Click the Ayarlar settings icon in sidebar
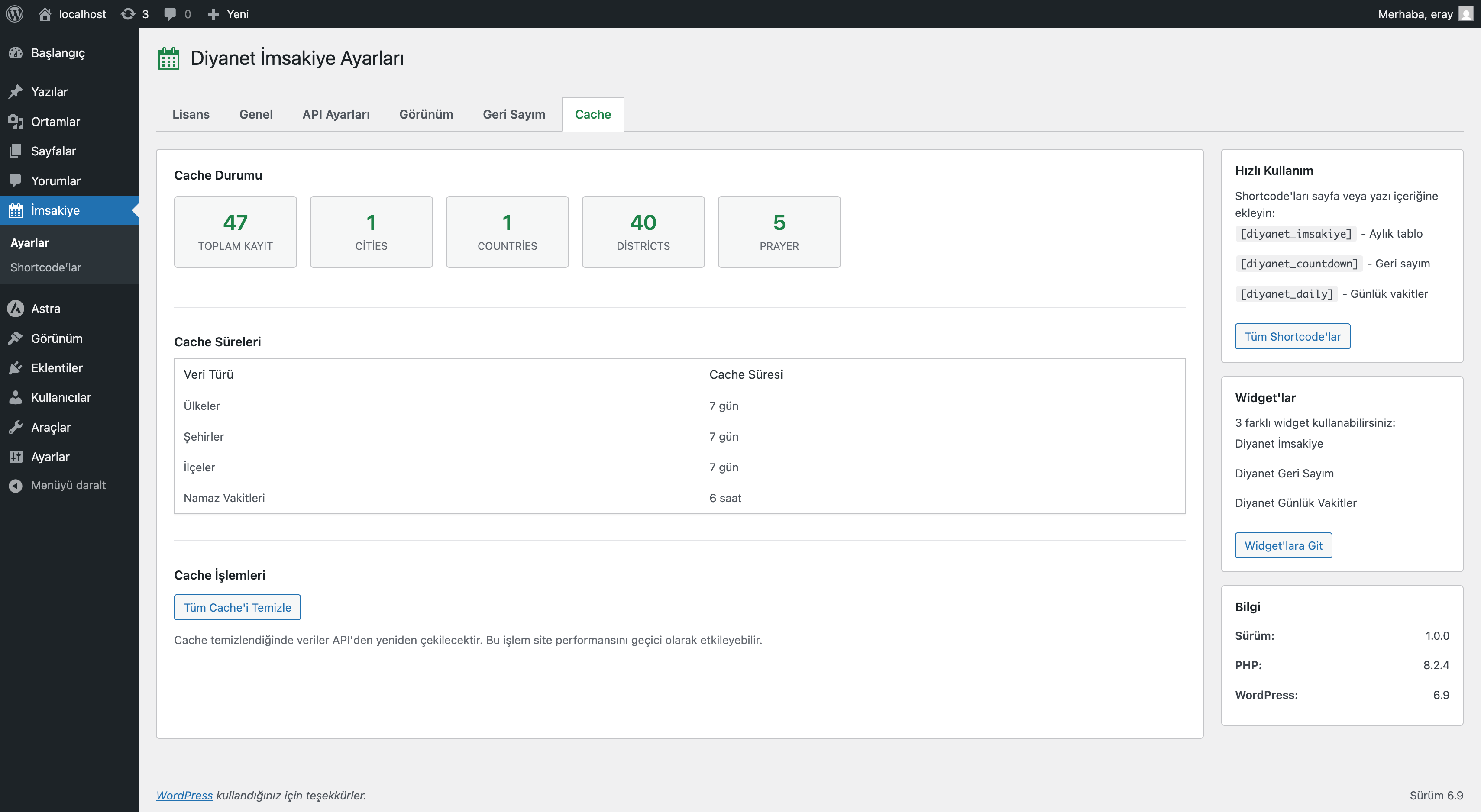The height and width of the screenshot is (812, 1481). 16,457
